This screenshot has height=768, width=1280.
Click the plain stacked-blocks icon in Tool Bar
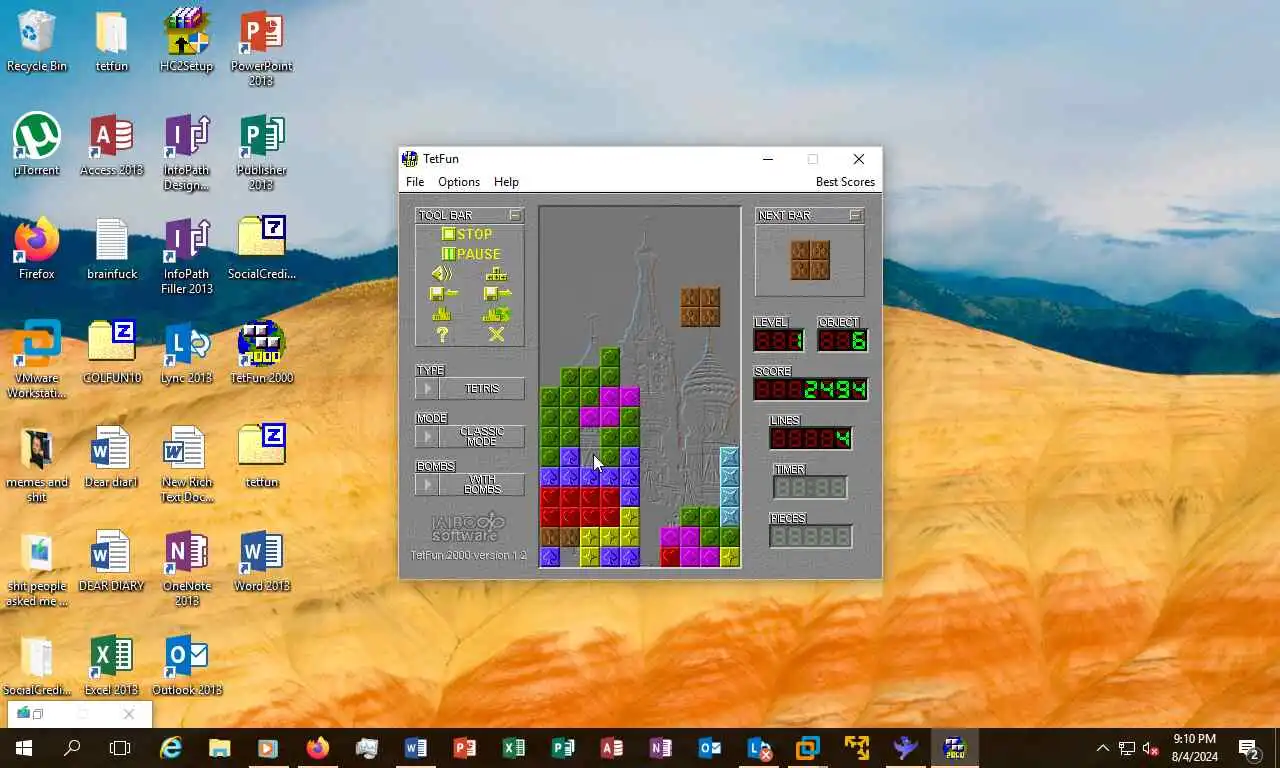[x=442, y=314]
